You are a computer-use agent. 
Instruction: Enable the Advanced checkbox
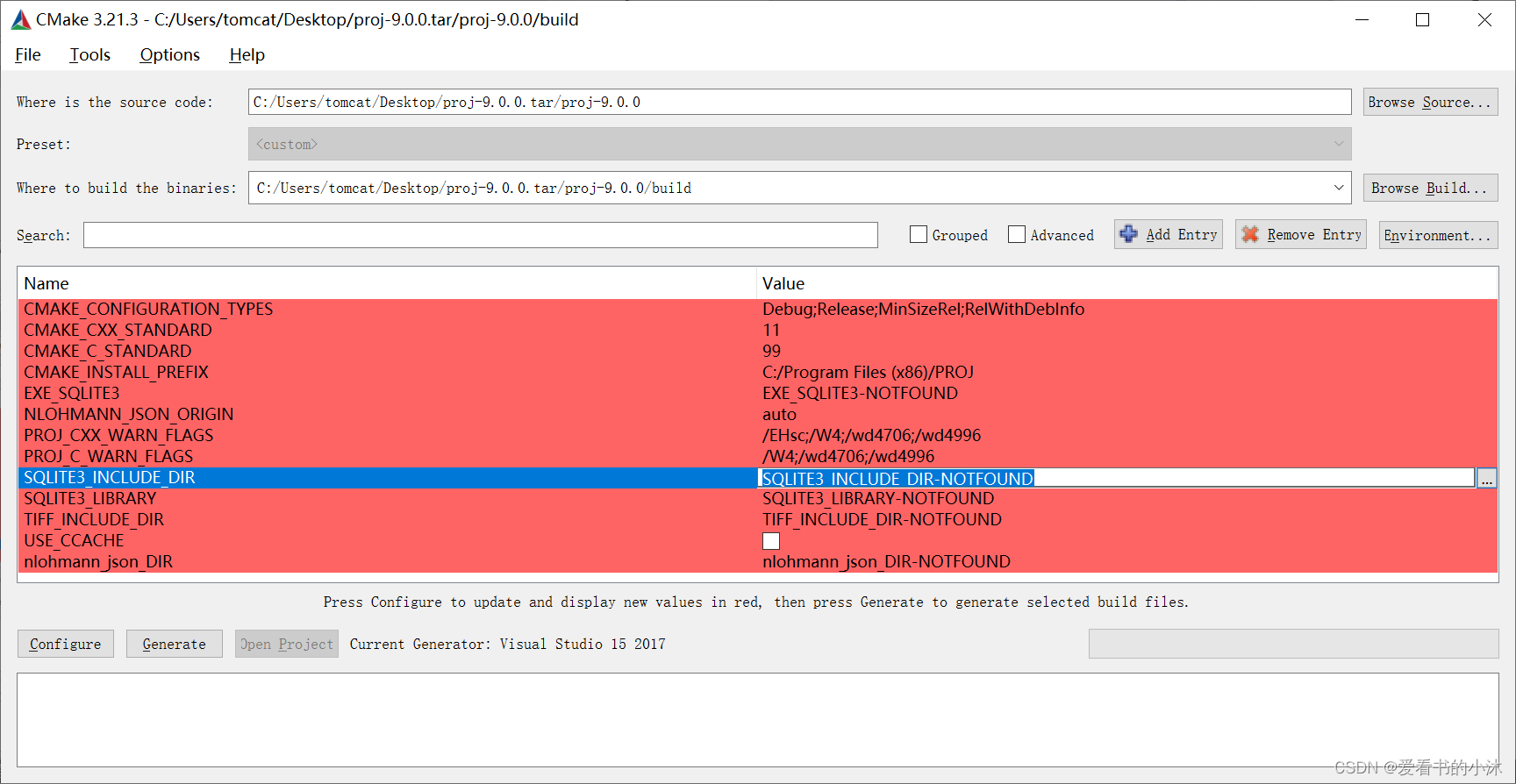point(1017,234)
